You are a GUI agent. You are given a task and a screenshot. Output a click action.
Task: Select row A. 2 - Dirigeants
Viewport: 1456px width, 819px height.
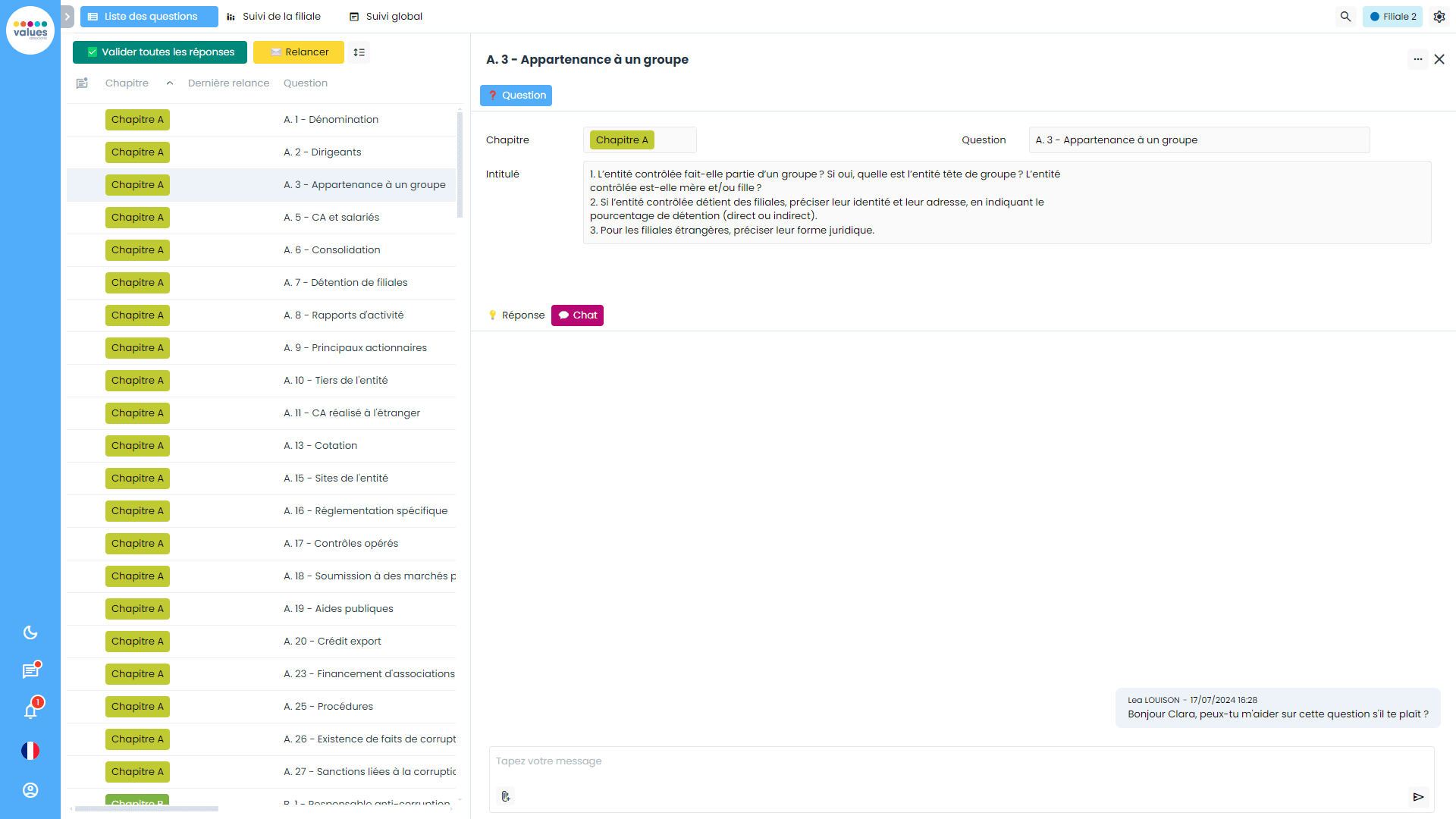click(261, 152)
